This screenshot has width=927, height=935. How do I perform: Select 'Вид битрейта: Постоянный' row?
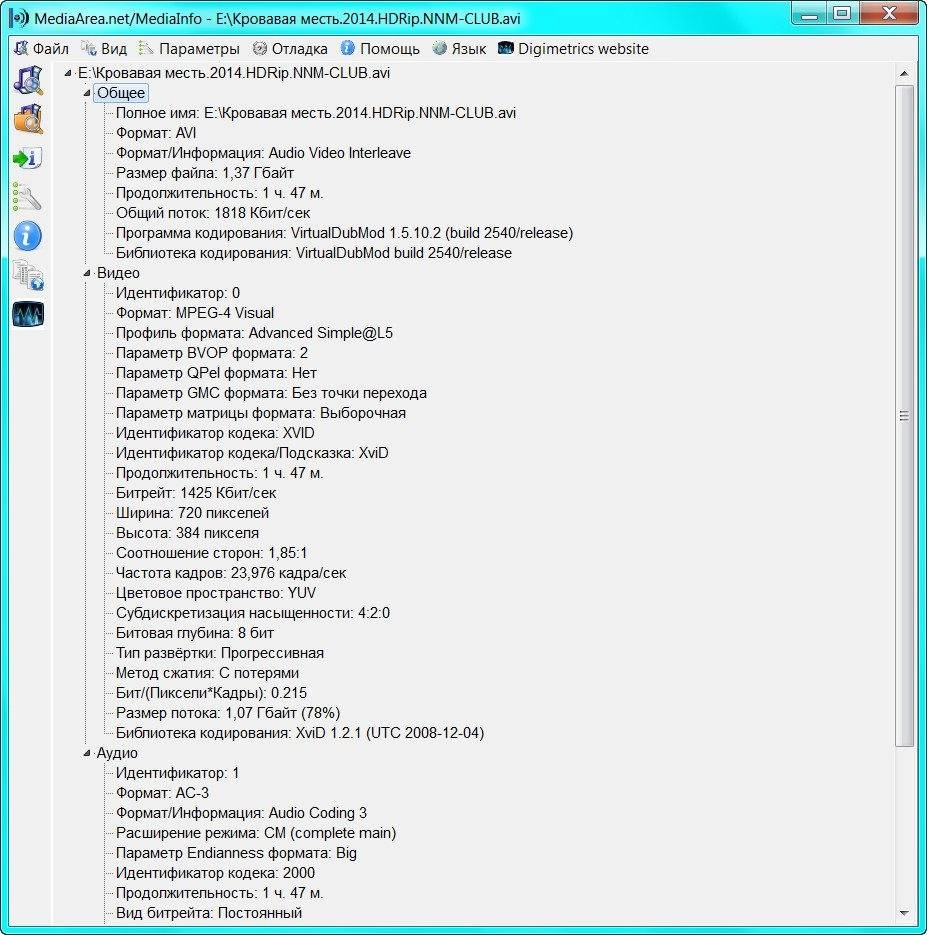(209, 913)
